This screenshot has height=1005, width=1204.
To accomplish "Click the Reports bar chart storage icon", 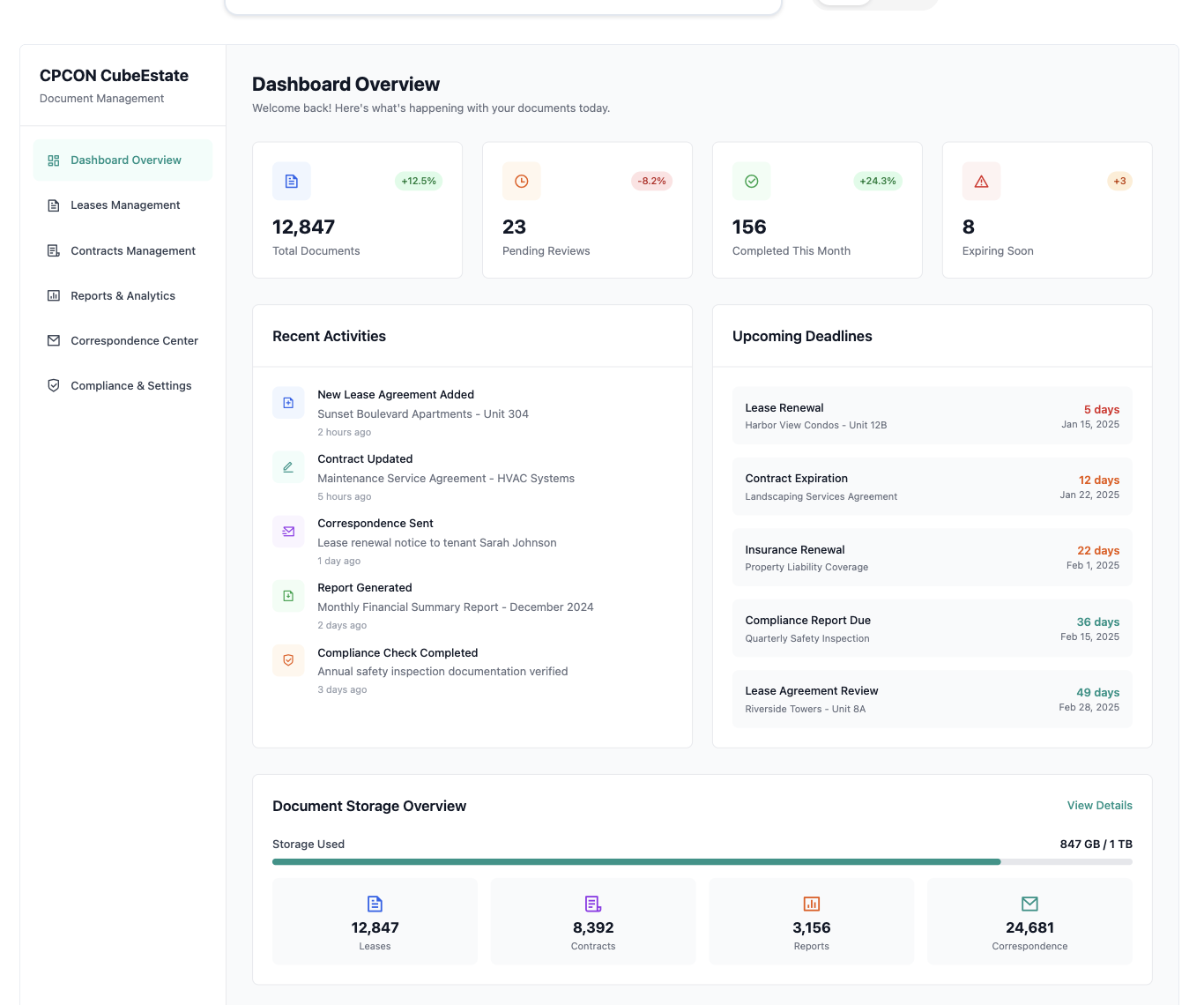I will coord(811,904).
